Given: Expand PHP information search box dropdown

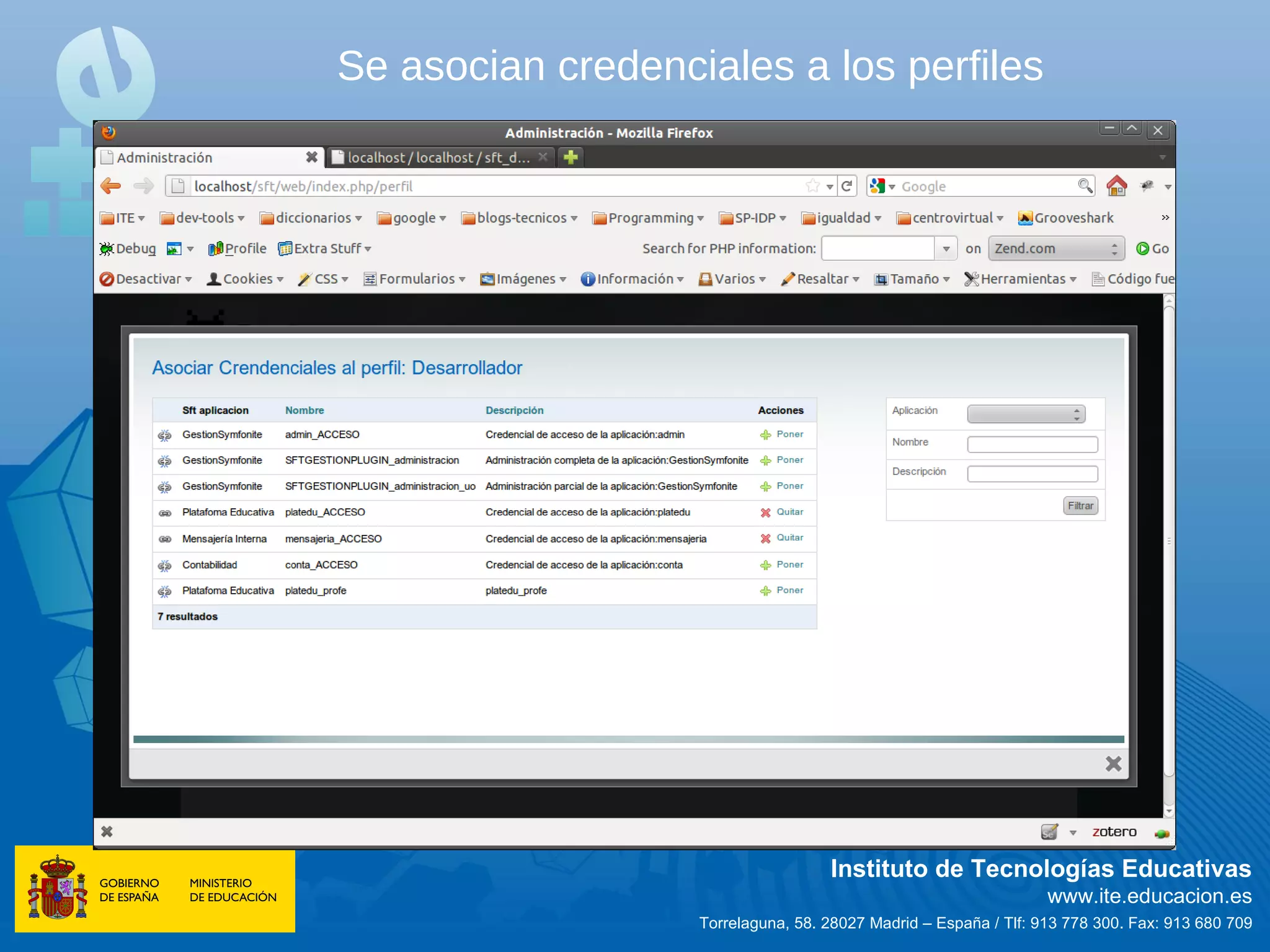Looking at the screenshot, I should tap(946, 249).
